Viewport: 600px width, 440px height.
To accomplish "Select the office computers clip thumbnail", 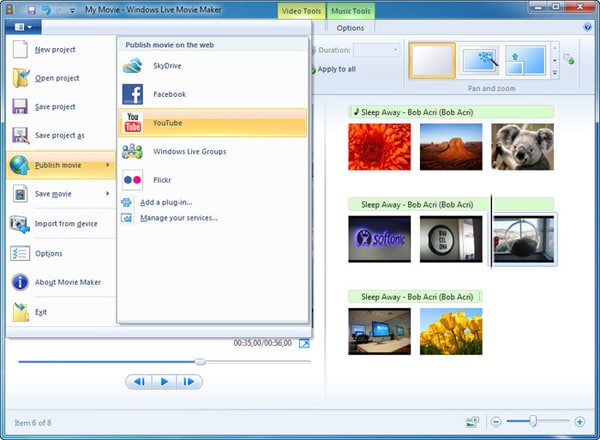I will point(379,331).
